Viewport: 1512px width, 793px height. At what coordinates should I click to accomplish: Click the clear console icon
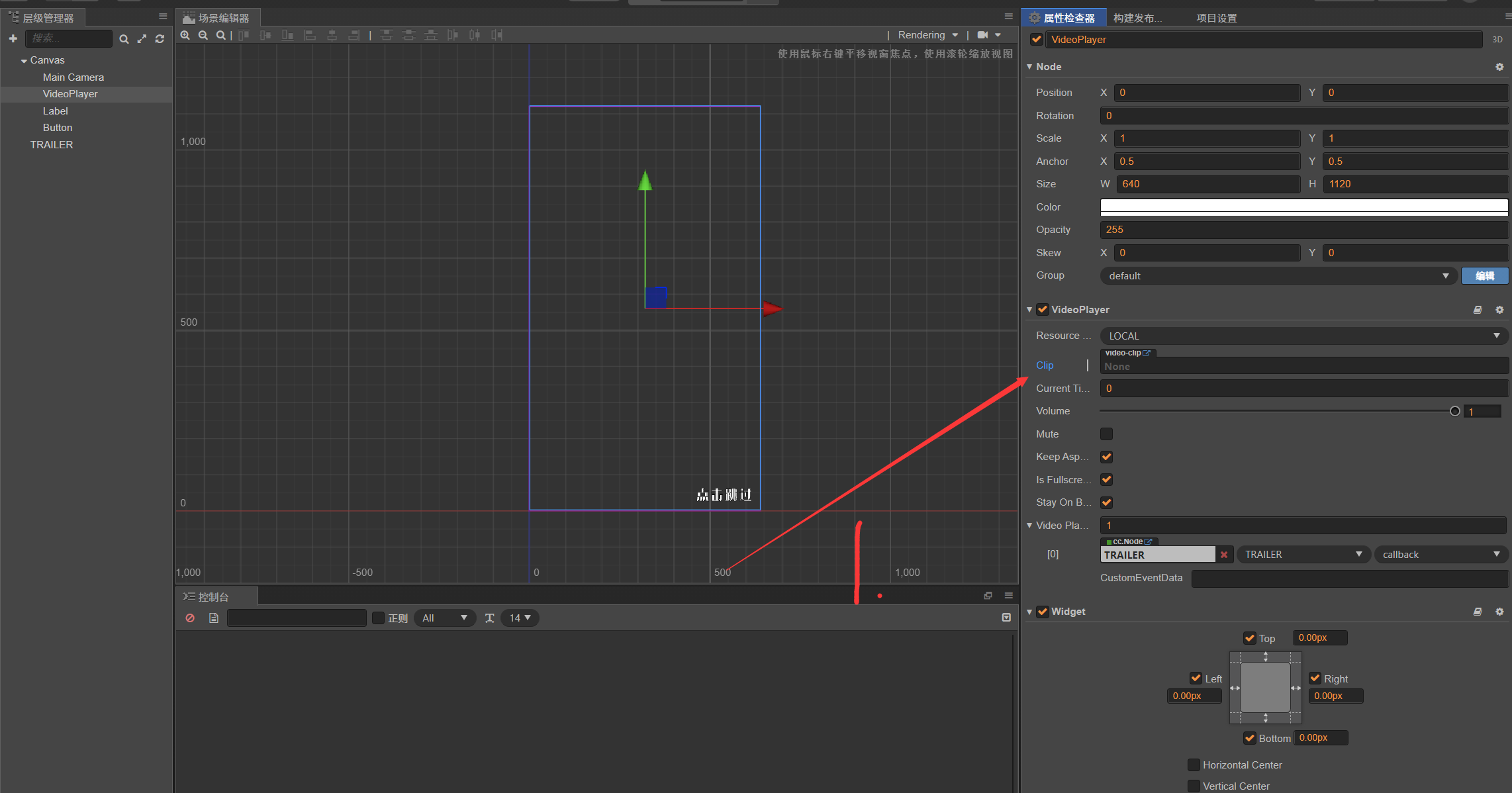click(x=190, y=618)
